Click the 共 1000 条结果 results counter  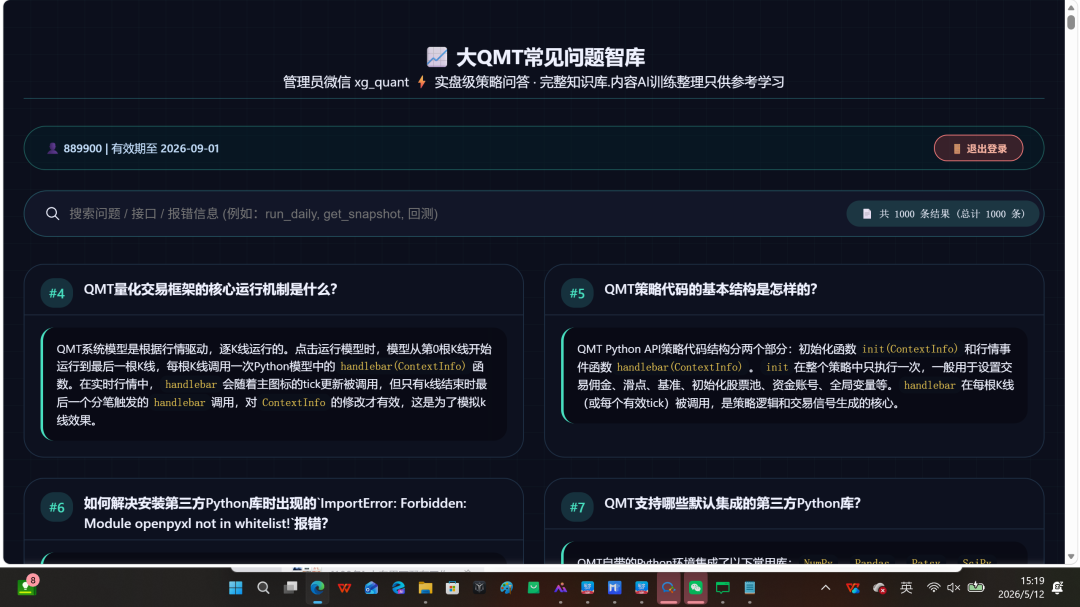(x=942, y=214)
